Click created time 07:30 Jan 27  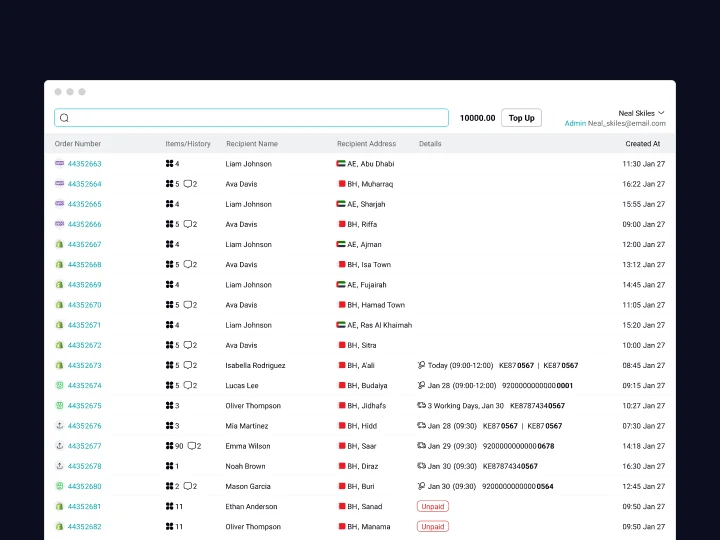(643, 426)
